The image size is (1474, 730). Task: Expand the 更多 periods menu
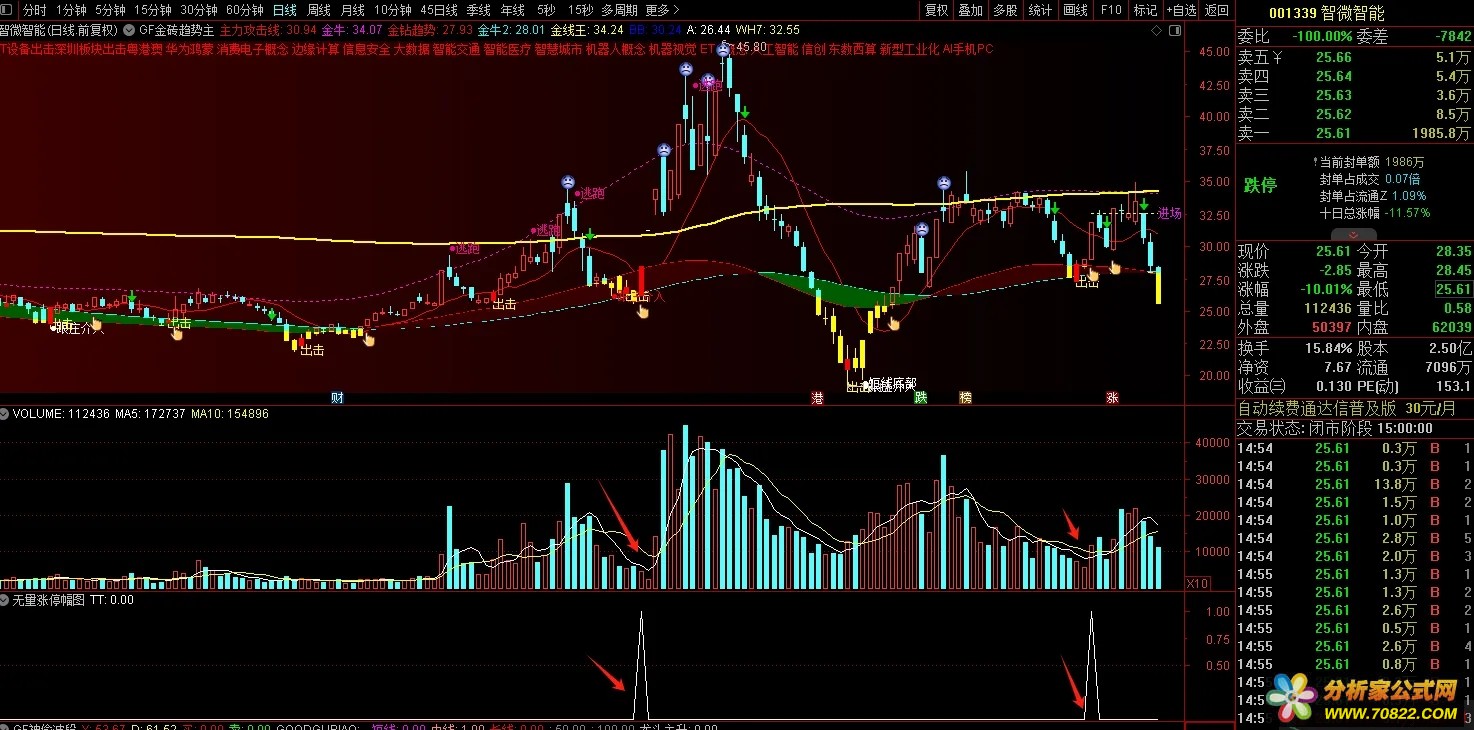(662, 10)
